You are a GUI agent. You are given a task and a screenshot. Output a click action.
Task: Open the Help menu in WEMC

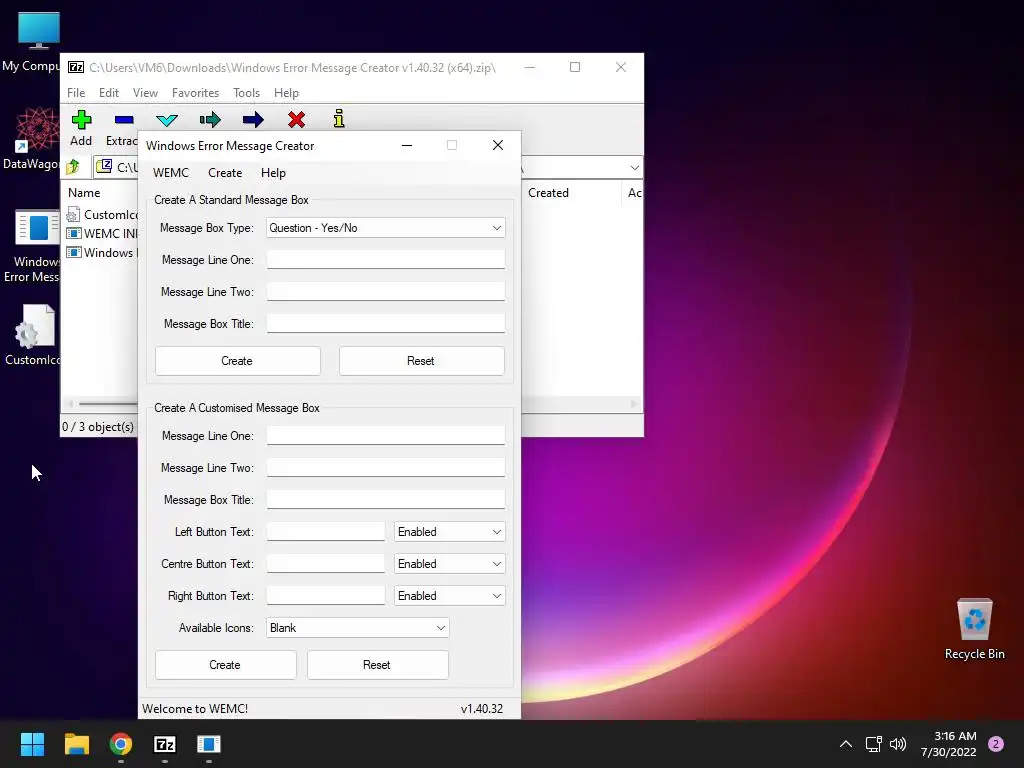coord(273,173)
